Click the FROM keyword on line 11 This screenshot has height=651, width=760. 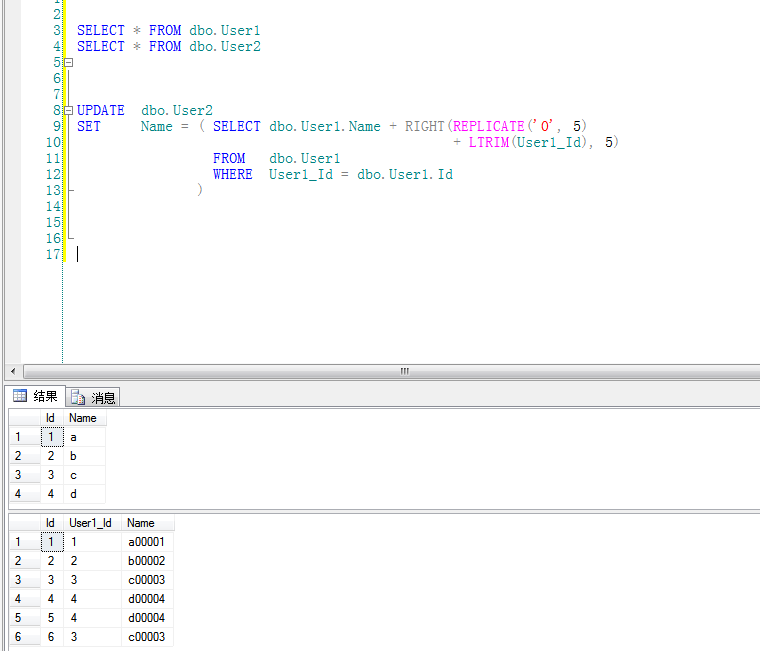229,159
